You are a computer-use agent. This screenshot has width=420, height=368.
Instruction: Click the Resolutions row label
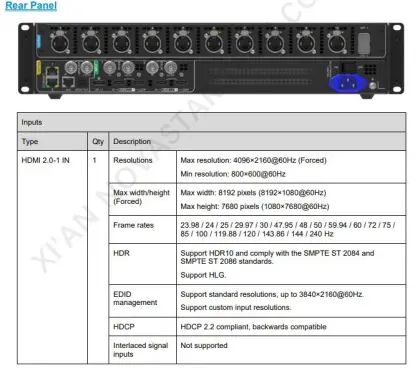pos(133,160)
